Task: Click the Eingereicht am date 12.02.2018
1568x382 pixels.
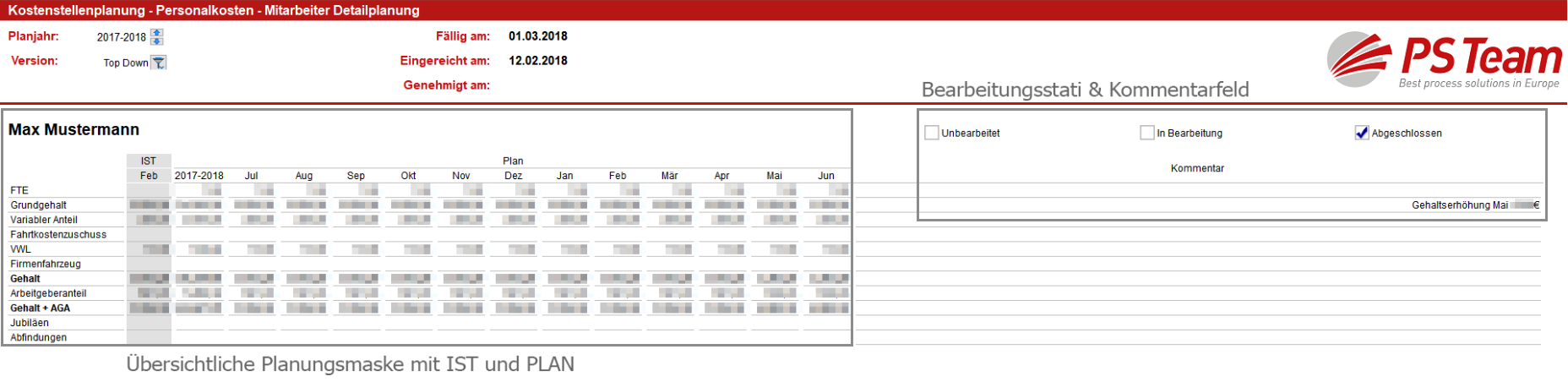Action: (x=537, y=61)
